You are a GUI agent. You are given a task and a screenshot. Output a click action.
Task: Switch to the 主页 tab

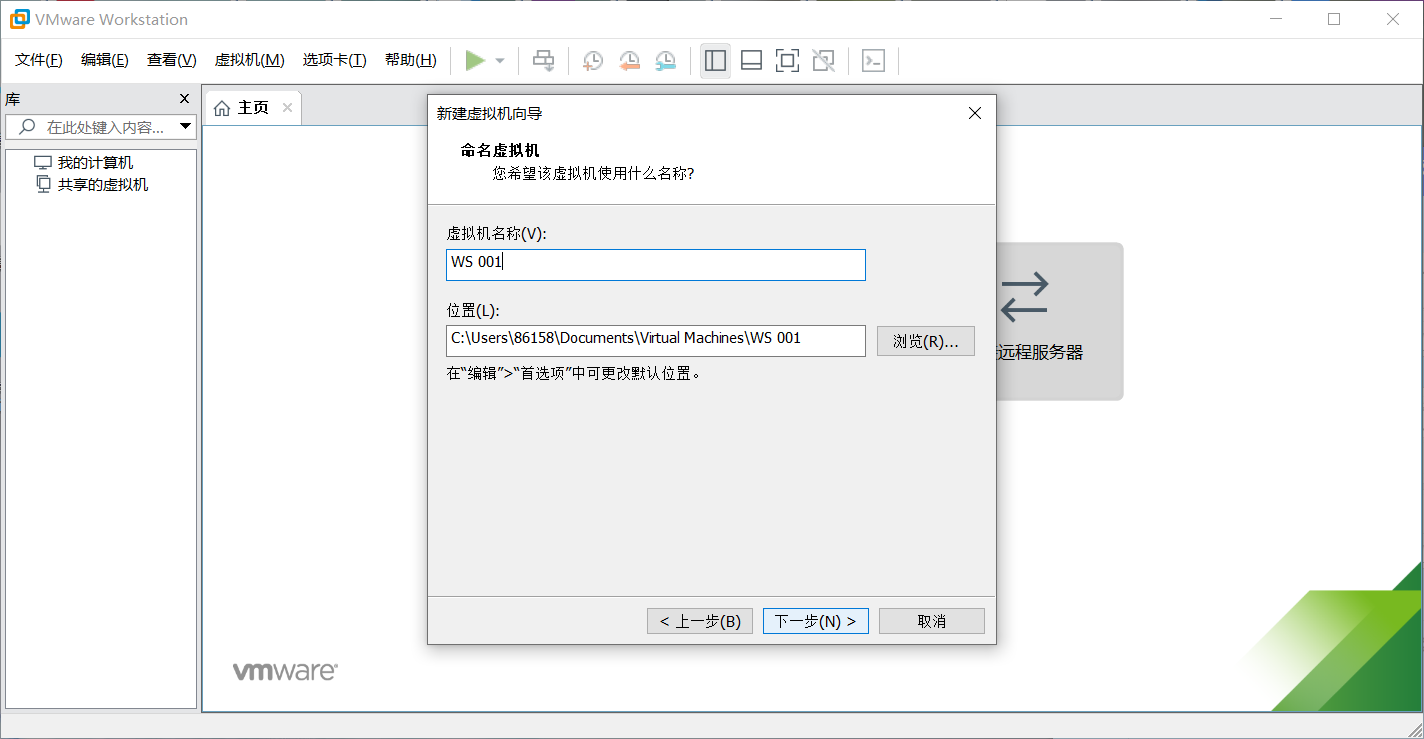[253, 108]
